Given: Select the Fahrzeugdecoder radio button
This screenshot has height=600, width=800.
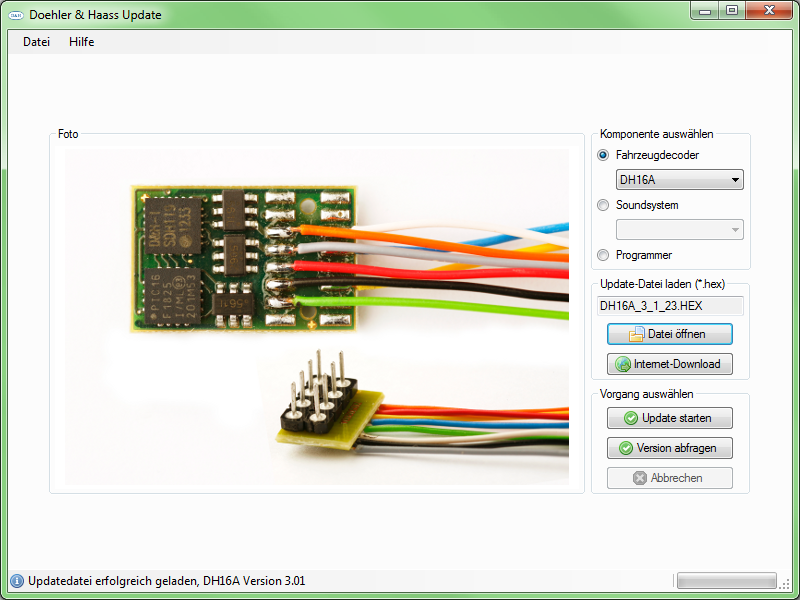Looking at the screenshot, I should point(603,155).
